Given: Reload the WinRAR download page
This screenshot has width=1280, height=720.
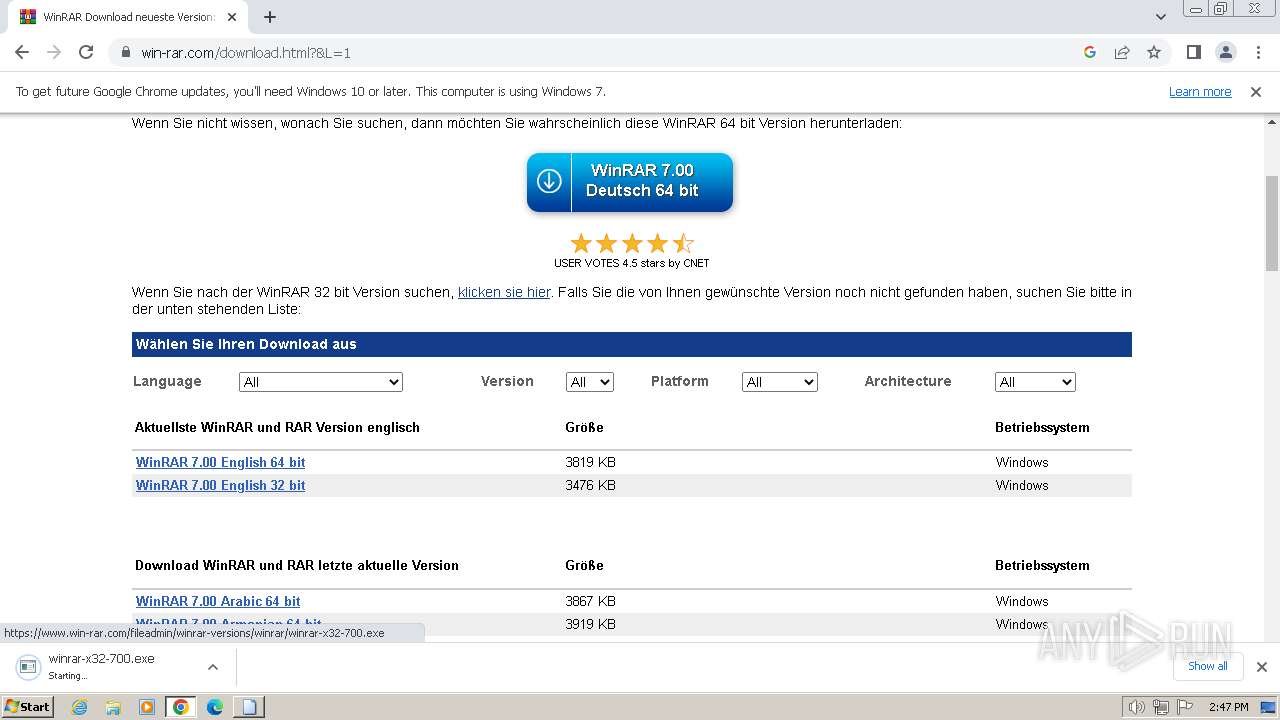Looking at the screenshot, I should click(x=86, y=52).
